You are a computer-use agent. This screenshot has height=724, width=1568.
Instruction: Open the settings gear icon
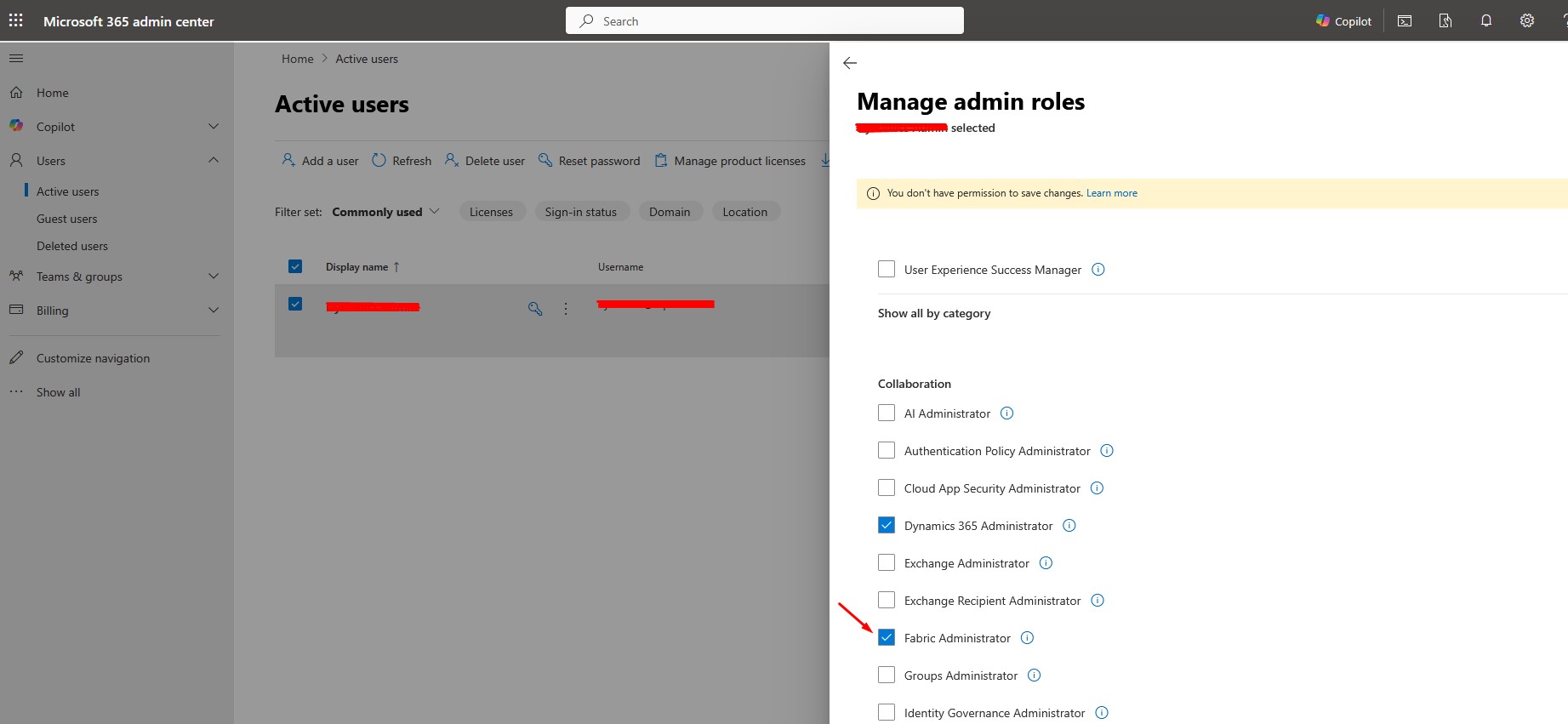point(1526,21)
